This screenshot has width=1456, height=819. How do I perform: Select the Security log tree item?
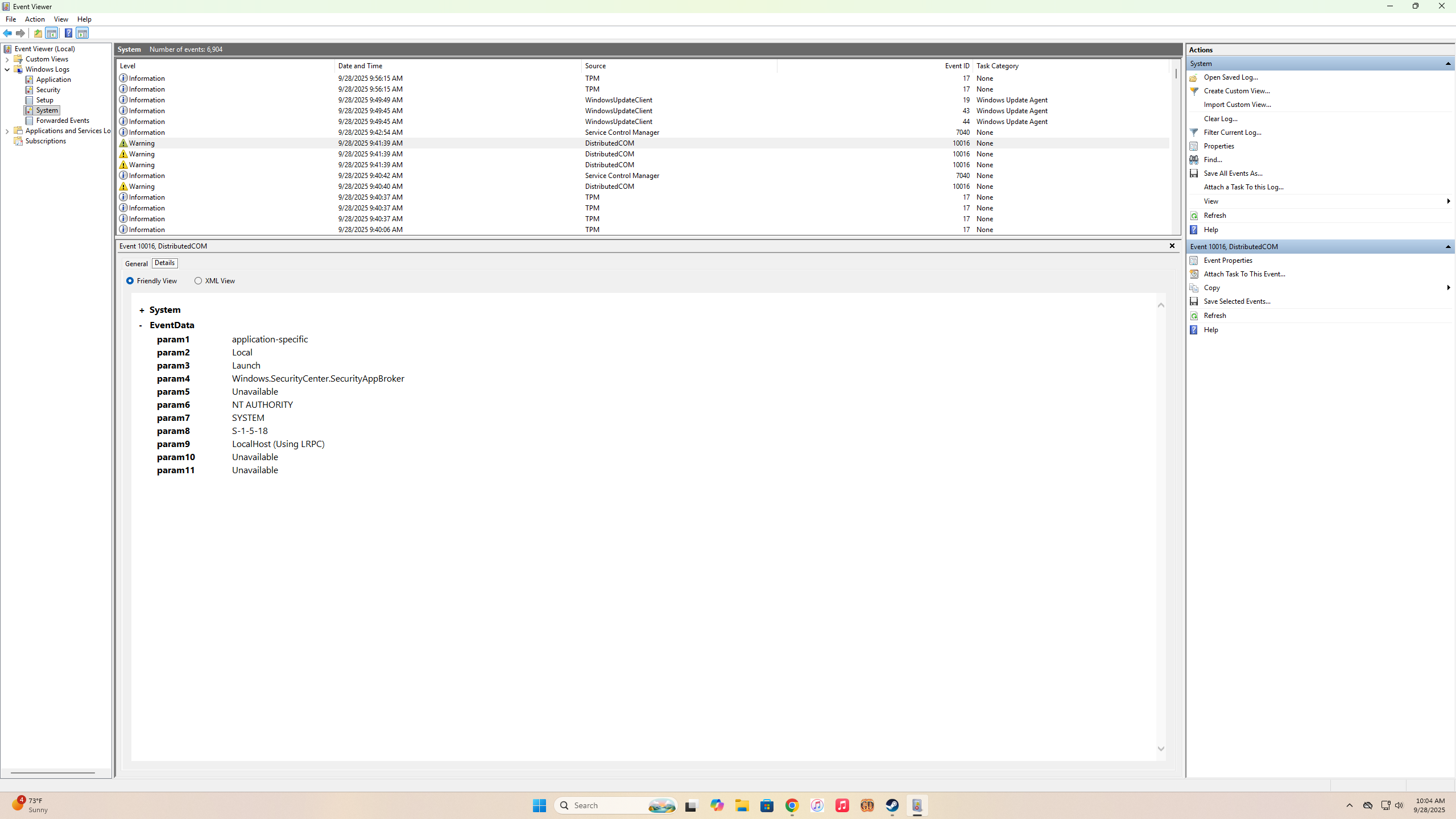pyautogui.click(x=48, y=90)
